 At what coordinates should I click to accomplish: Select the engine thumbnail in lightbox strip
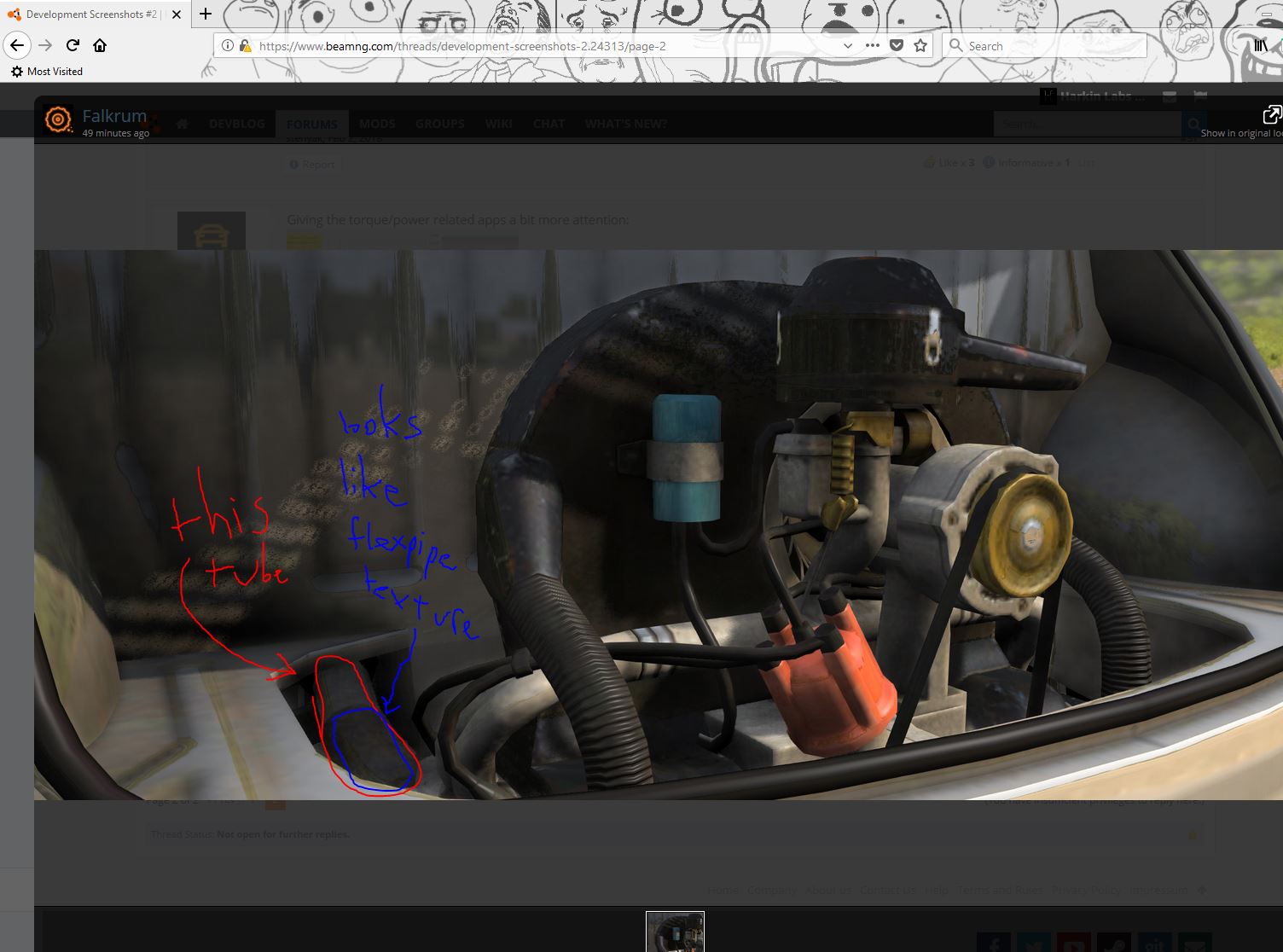(675, 932)
